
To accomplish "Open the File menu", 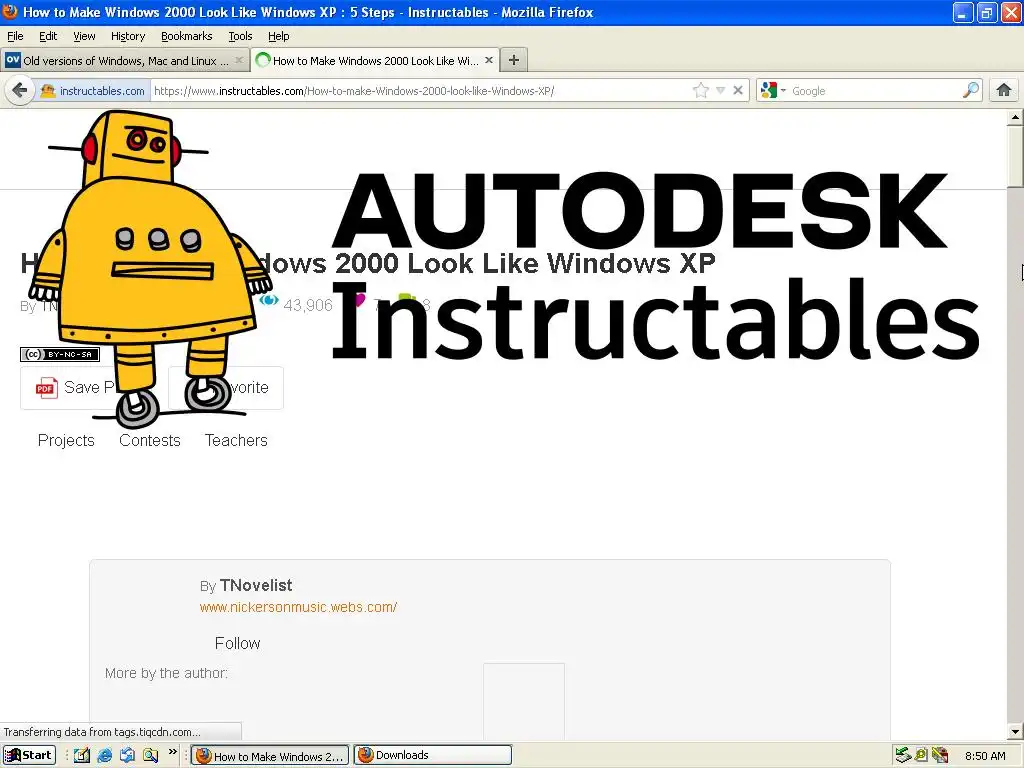I will click(15, 36).
